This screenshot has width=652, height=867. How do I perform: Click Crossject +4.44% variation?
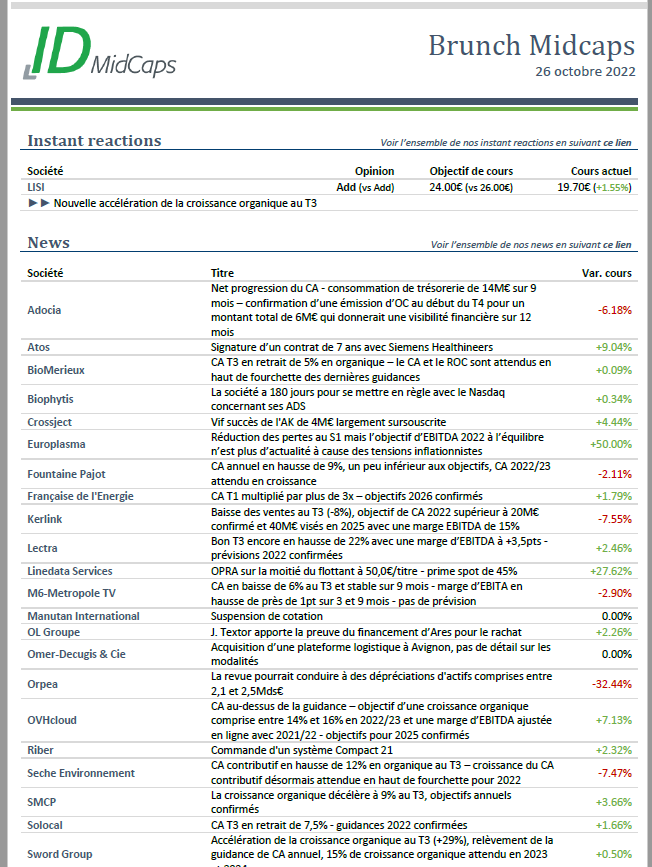click(613, 422)
